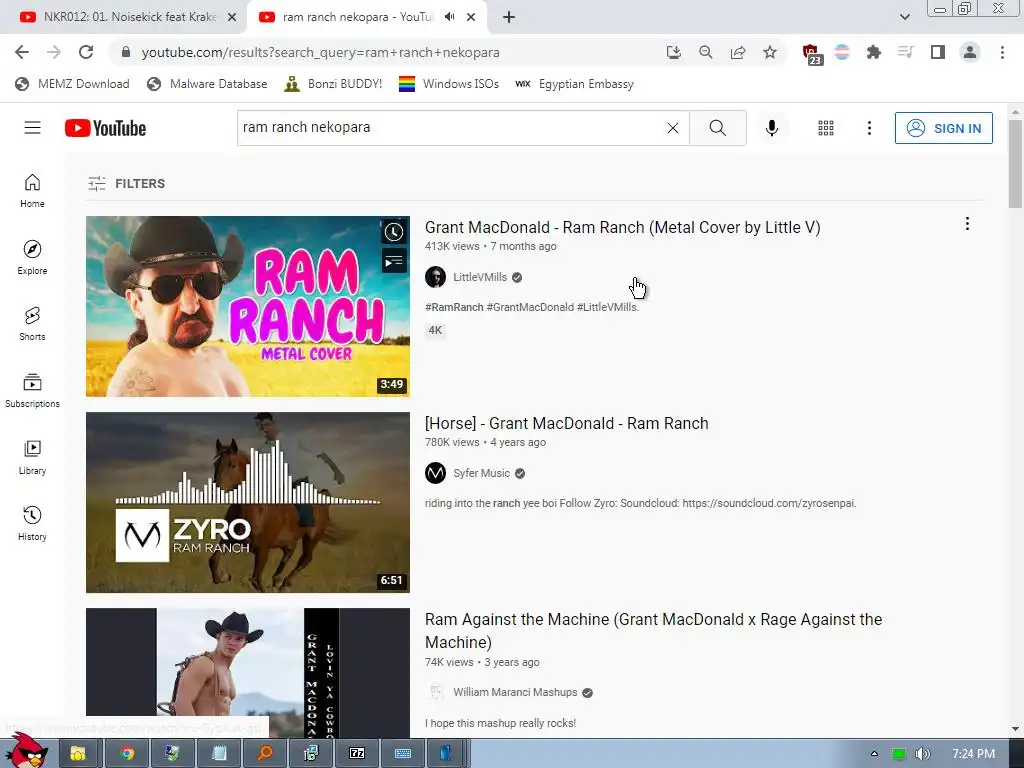Open the Windows ISOs bookmark

click(449, 84)
